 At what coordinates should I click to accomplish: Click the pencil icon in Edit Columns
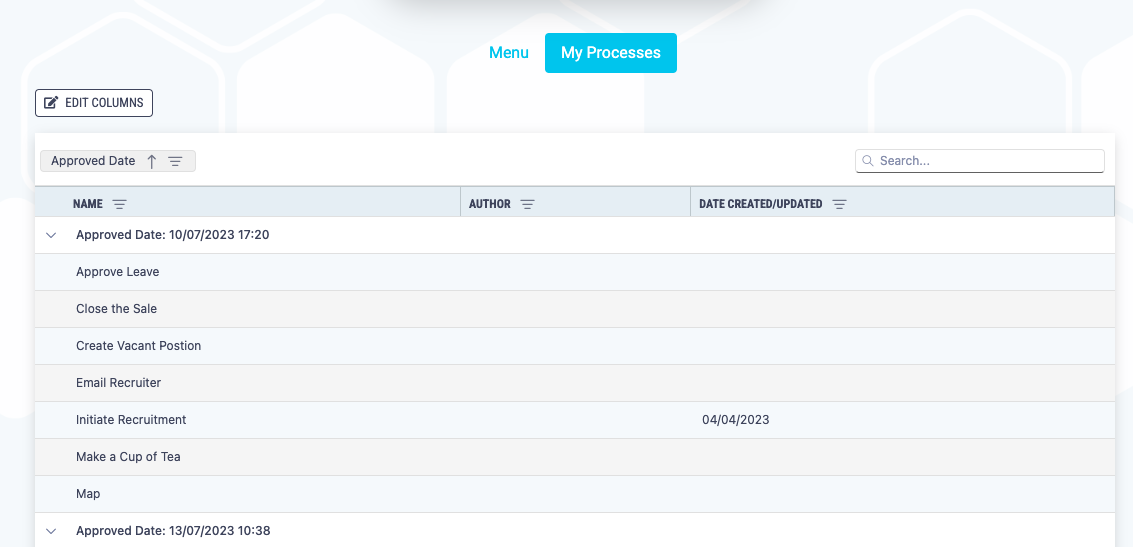coord(51,103)
